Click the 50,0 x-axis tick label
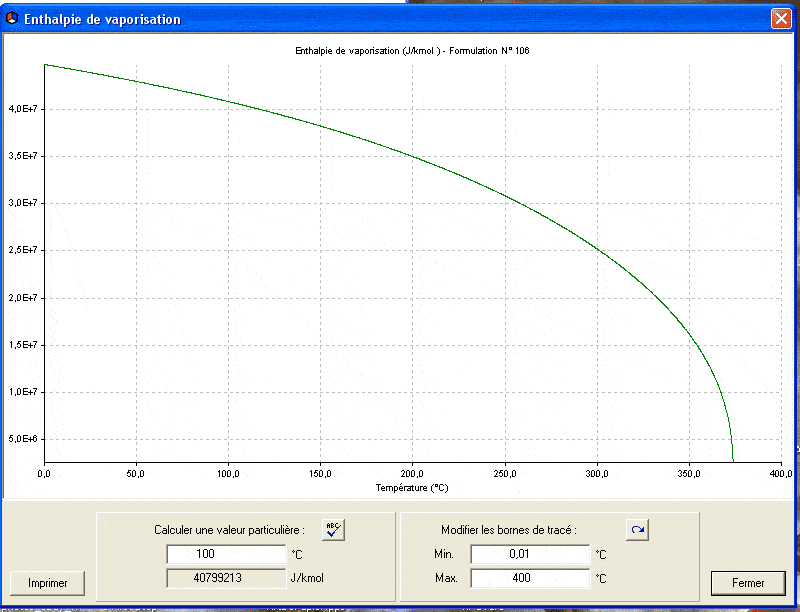Screen dimensions: 800x612 [136, 474]
